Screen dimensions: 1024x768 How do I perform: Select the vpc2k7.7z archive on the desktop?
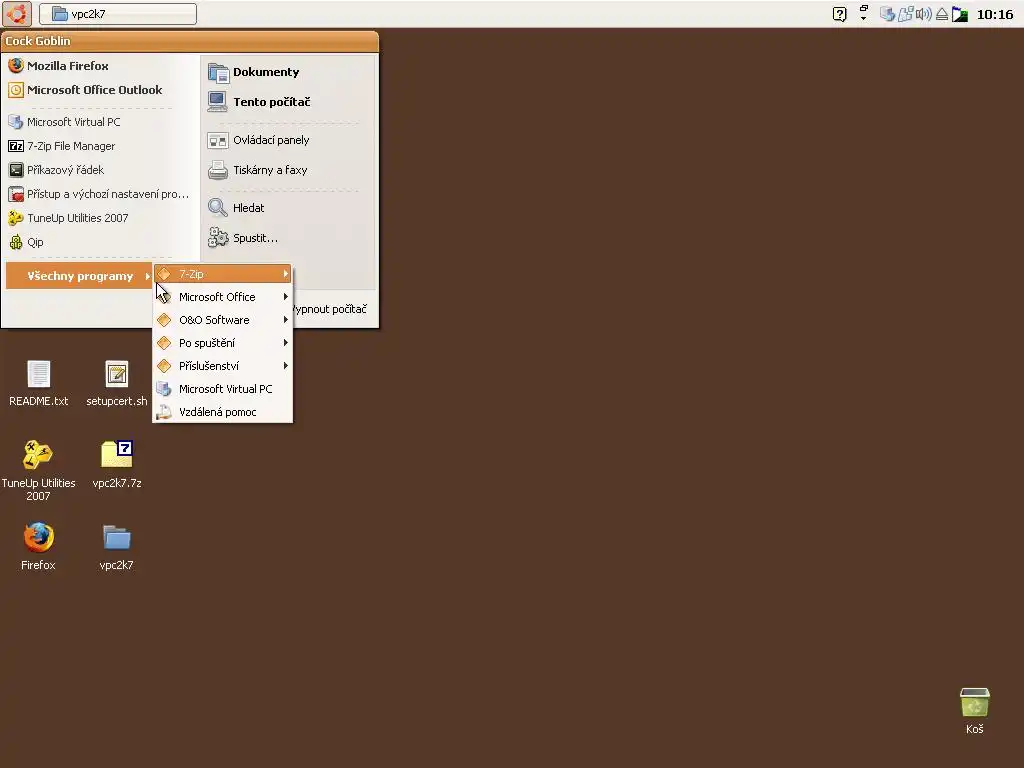[117, 464]
